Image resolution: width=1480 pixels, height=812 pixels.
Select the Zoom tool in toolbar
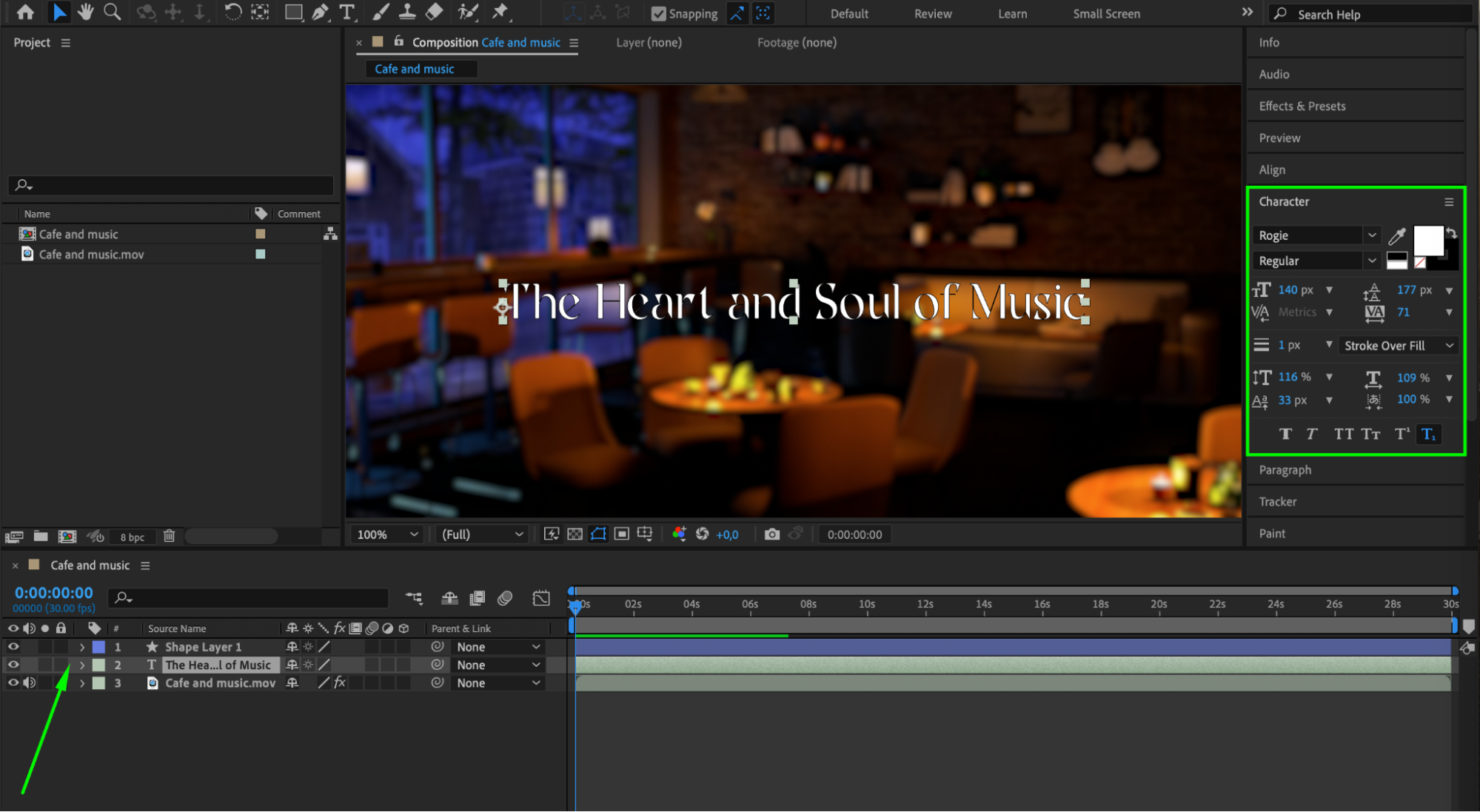pyautogui.click(x=112, y=12)
